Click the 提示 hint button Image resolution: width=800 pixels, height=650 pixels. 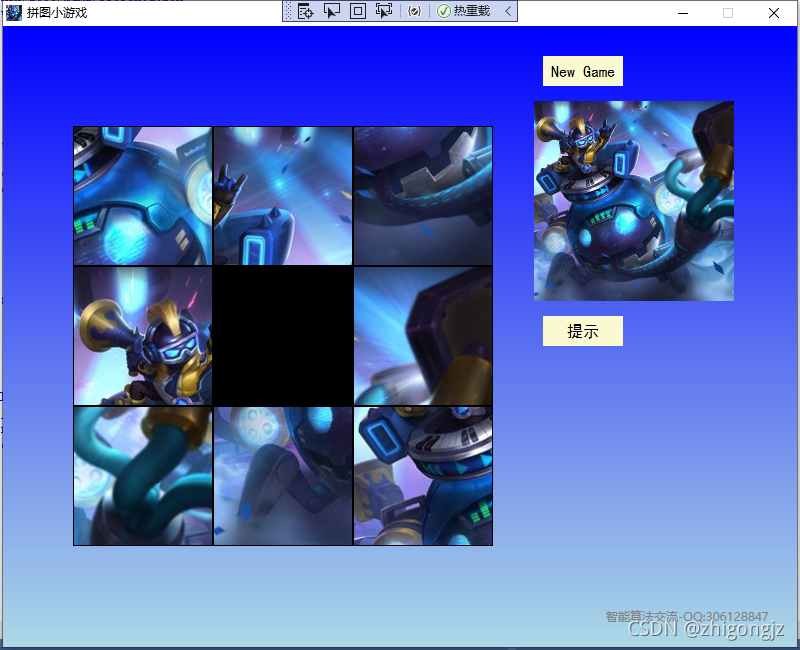(583, 331)
